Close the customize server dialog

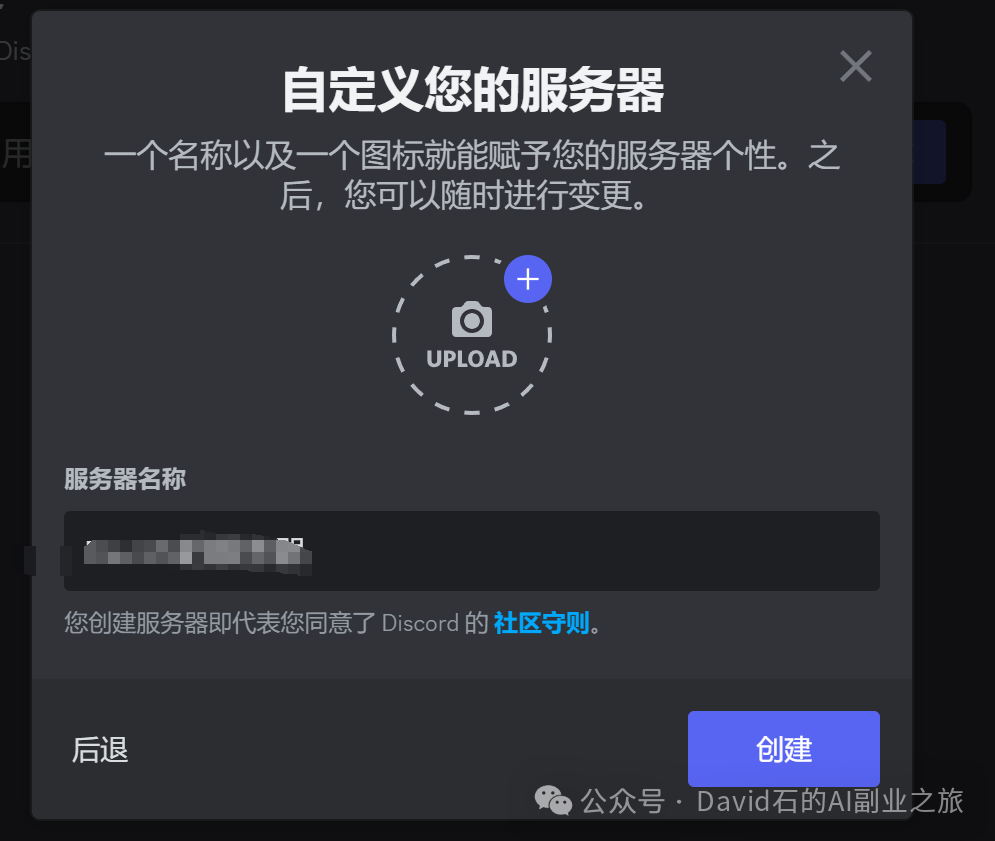[x=855, y=66]
